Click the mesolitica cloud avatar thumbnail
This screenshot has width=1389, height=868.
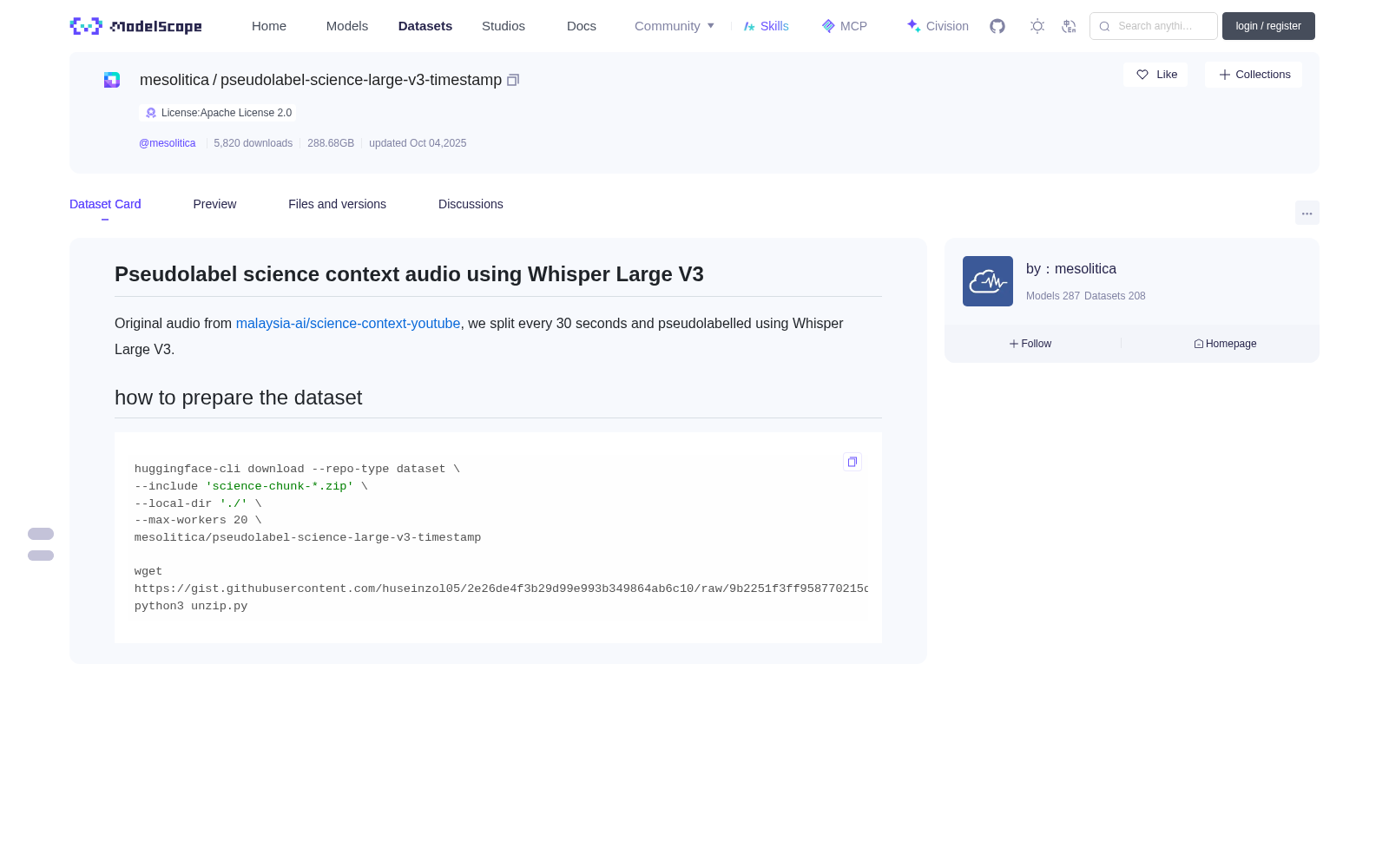tap(988, 281)
